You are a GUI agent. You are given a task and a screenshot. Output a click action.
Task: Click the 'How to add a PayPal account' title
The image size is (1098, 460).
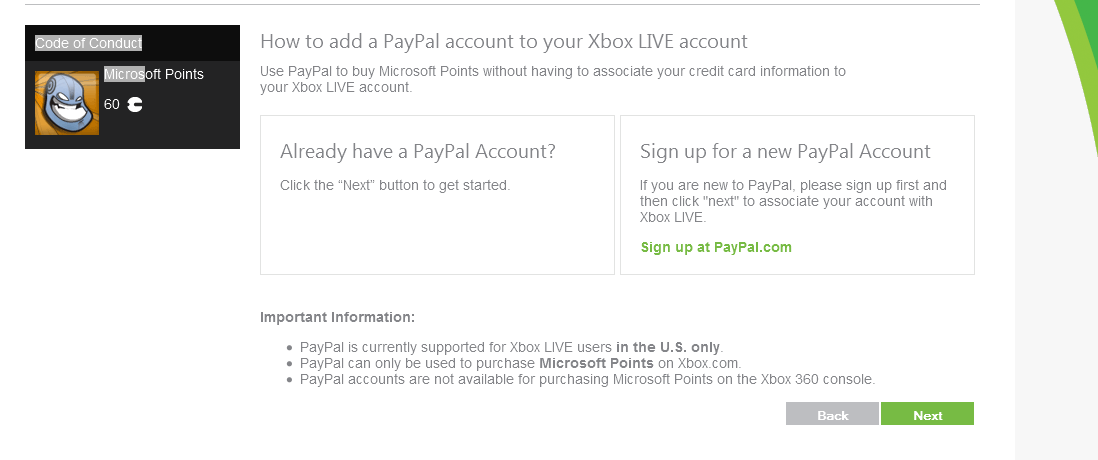[503, 42]
